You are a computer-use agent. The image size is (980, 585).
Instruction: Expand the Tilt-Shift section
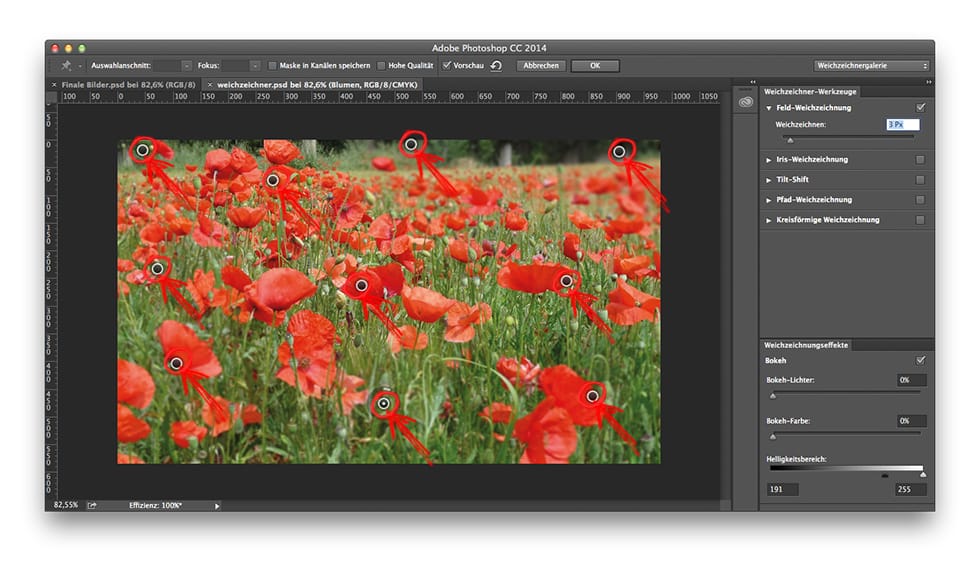click(x=769, y=180)
